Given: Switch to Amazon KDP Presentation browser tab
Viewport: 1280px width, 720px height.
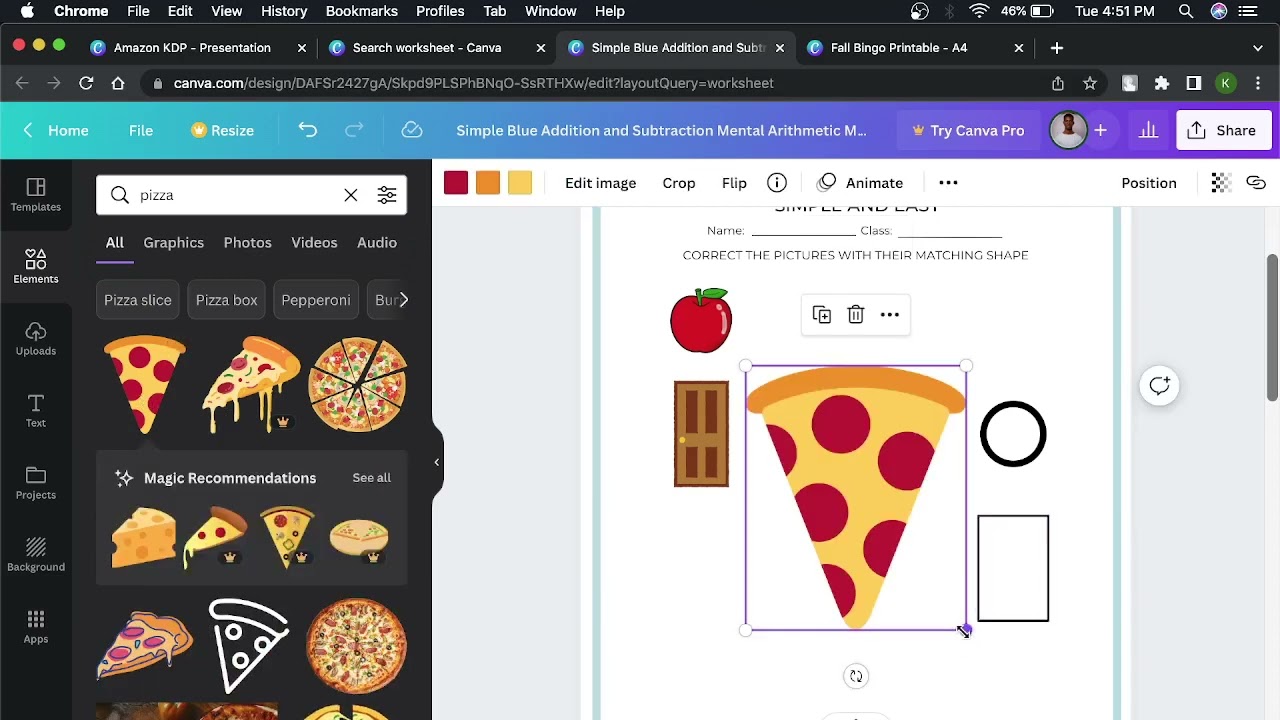Looking at the screenshot, I should click(192, 47).
